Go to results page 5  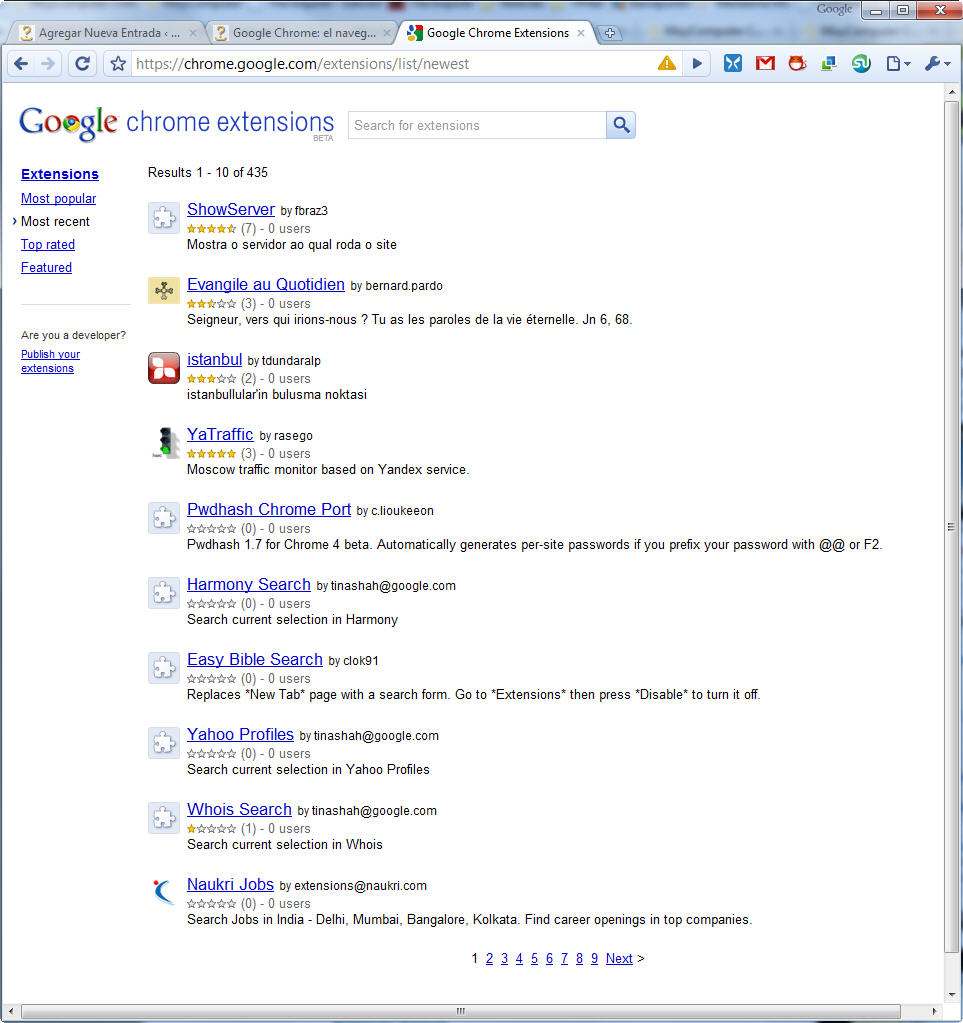pyautogui.click(x=534, y=958)
